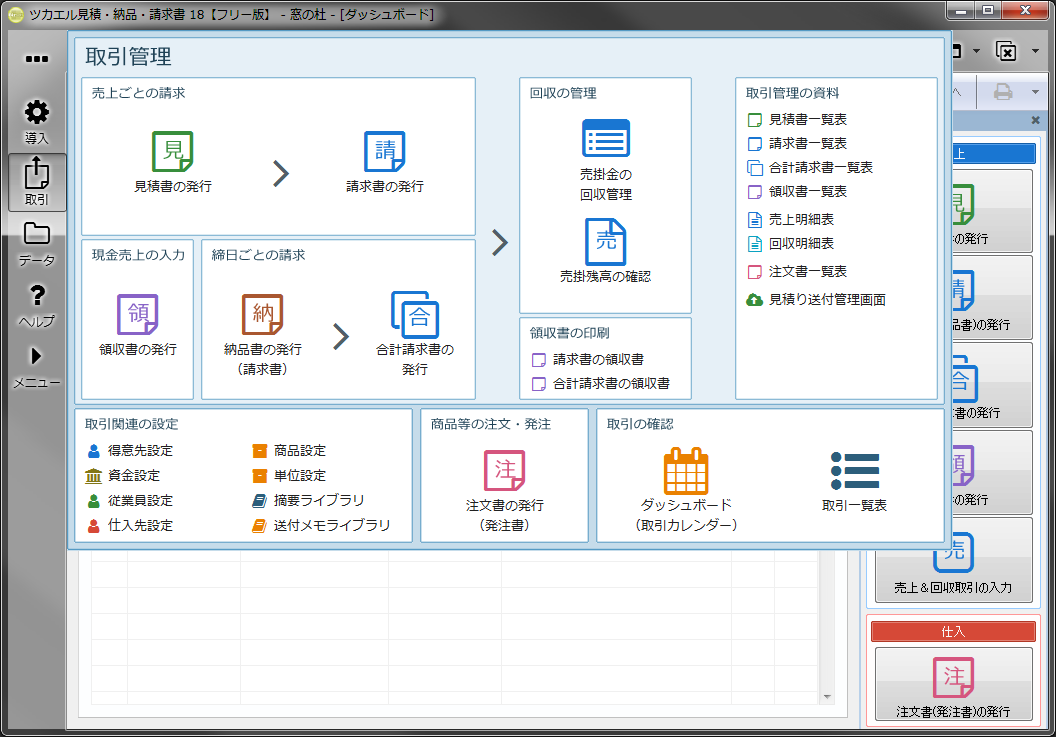
Task: Open ダッシュボード(取引カレンダー) calendar icon
Action: (686, 471)
